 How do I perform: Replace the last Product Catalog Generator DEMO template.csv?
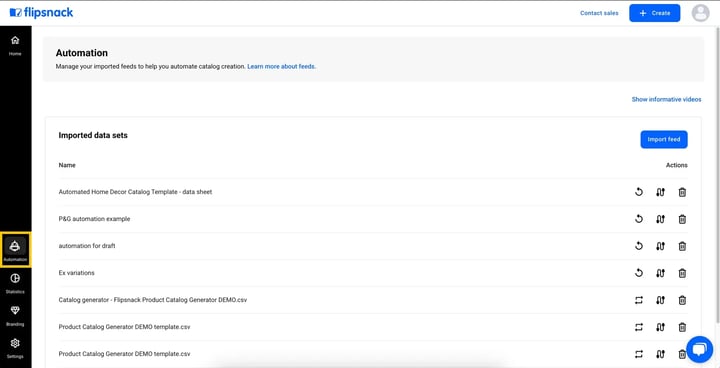pos(639,354)
